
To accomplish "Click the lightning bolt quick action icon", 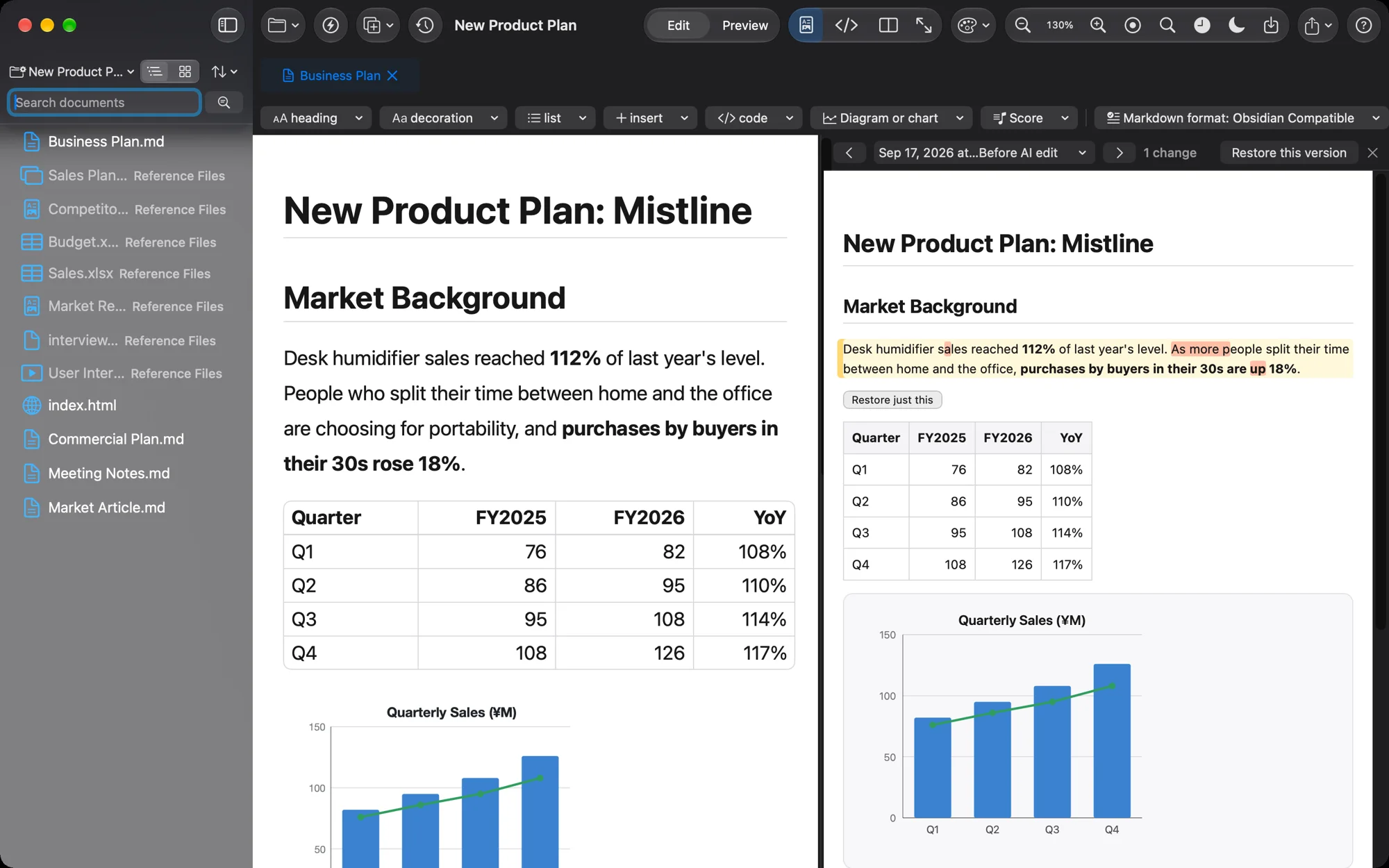I will (331, 26).
